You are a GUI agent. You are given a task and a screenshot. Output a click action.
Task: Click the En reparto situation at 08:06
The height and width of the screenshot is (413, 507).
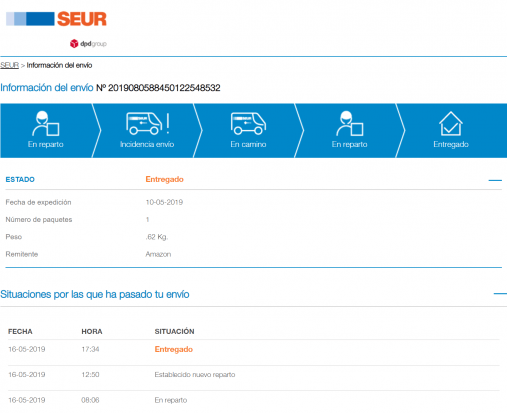coord(171,400)
